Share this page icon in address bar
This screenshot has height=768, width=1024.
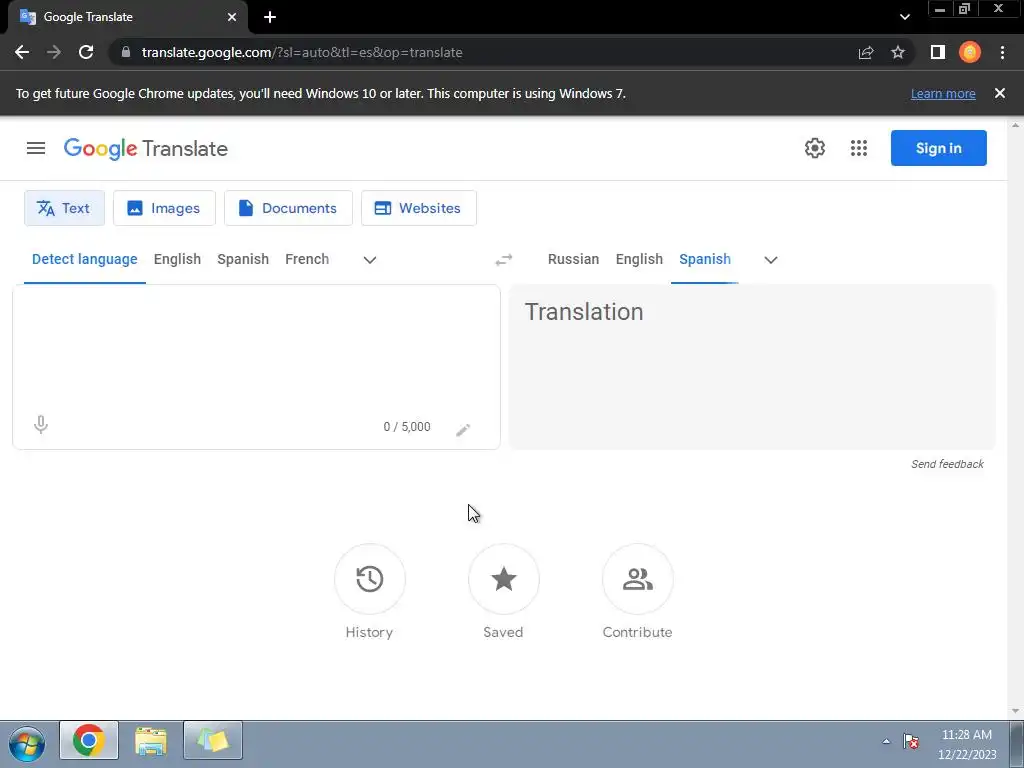click(866, 52)
